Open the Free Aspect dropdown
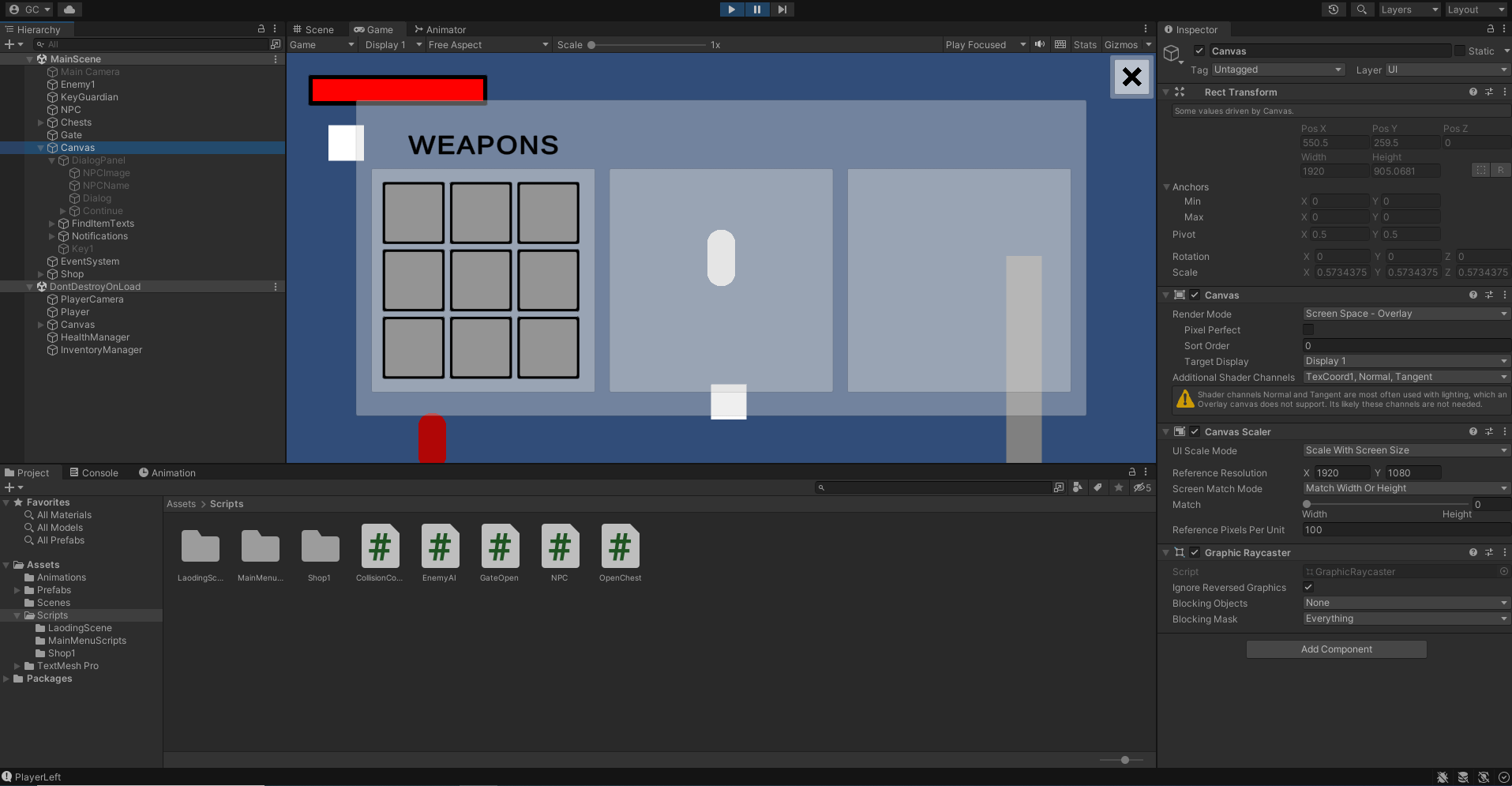The width and height of the screenshot is (1512, 786). click(488, 45)
